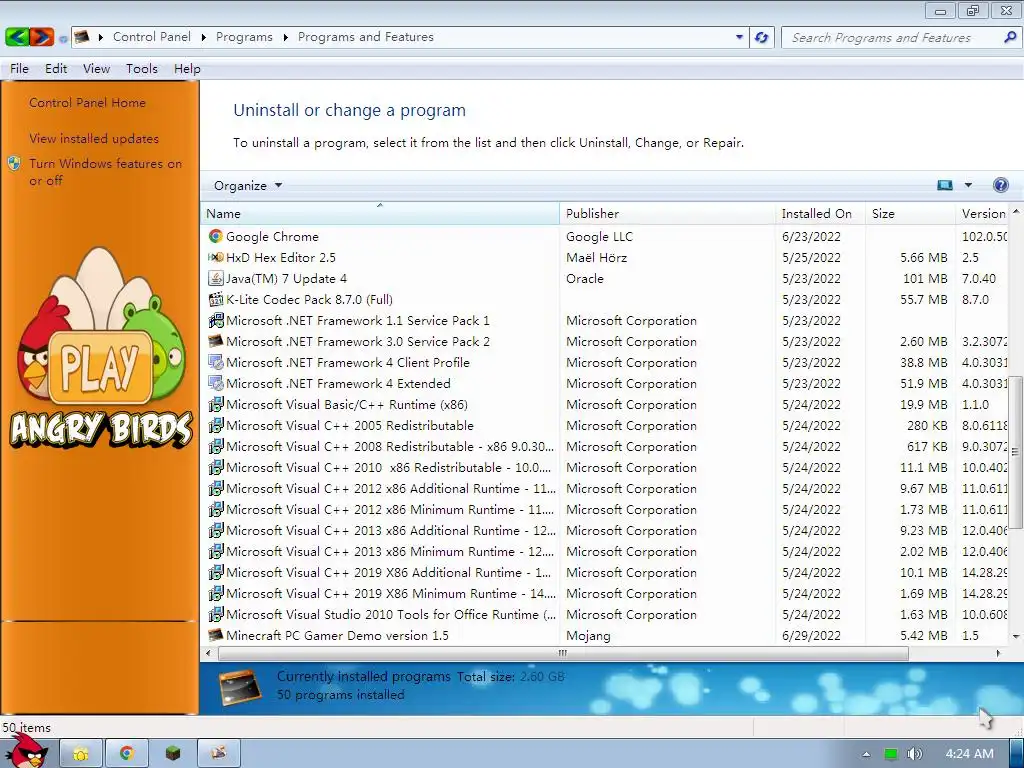The image size is (1024, 768).
Task: Select .NET Framework 3.0 Service Pack 2 icon
Action: point(216,341)
